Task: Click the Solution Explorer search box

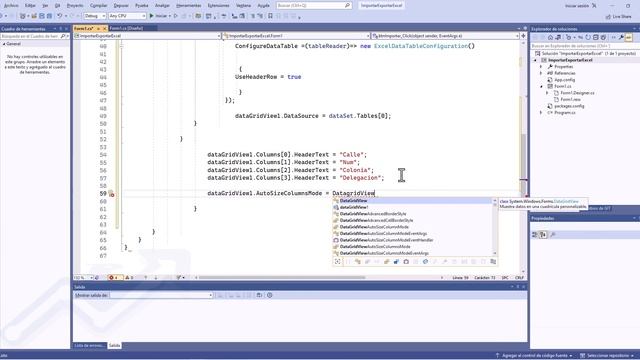Action: (584, 46)
